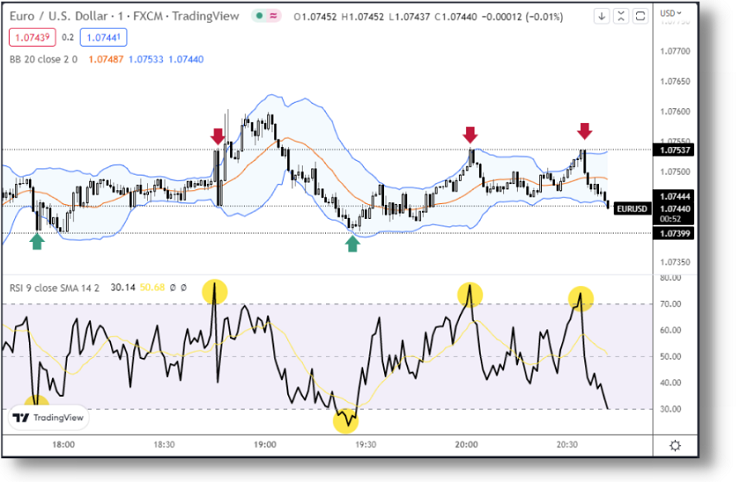Click the 1.07537 horizontal line price label

(674, 150)
